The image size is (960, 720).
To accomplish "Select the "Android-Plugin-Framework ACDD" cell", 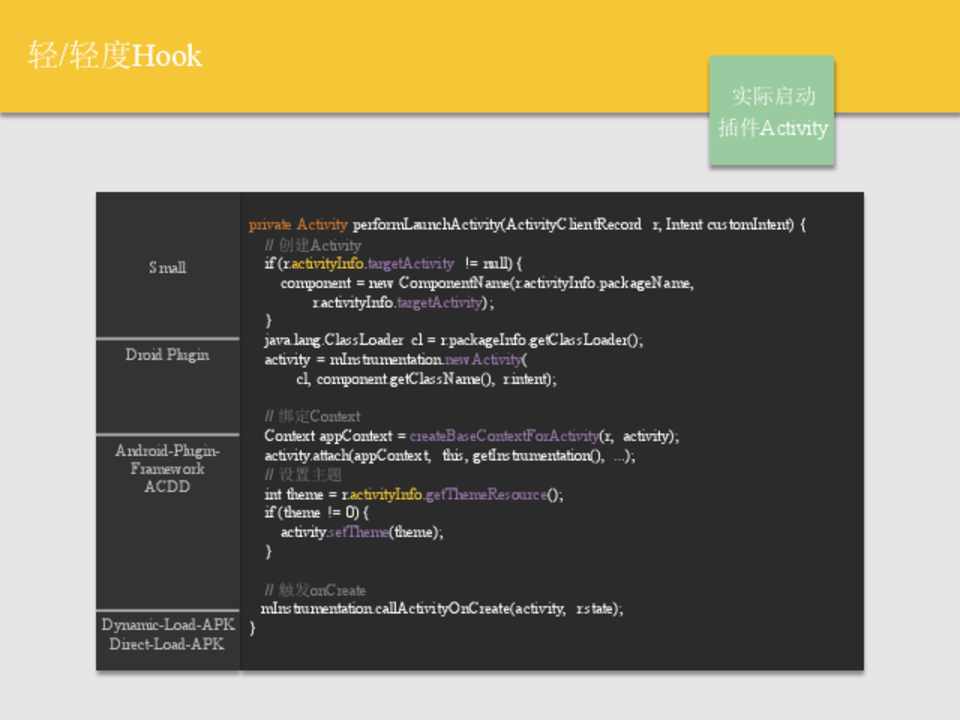I will [x=167, y=468].
